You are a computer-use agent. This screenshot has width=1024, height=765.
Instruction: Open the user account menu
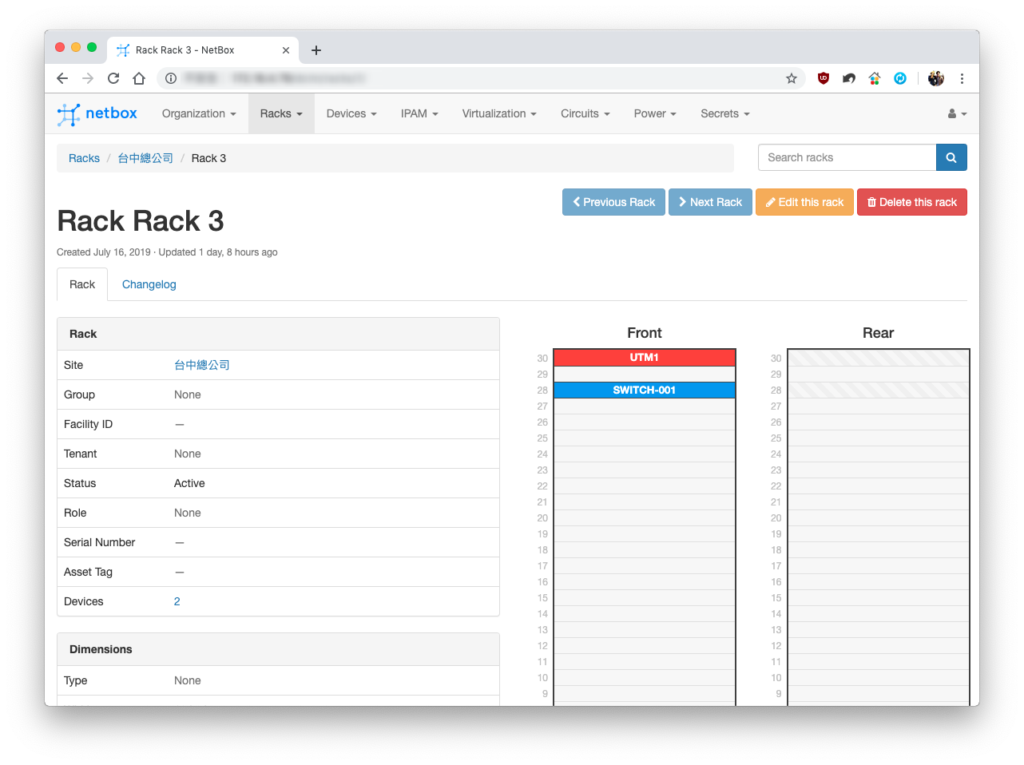point(957,114)
